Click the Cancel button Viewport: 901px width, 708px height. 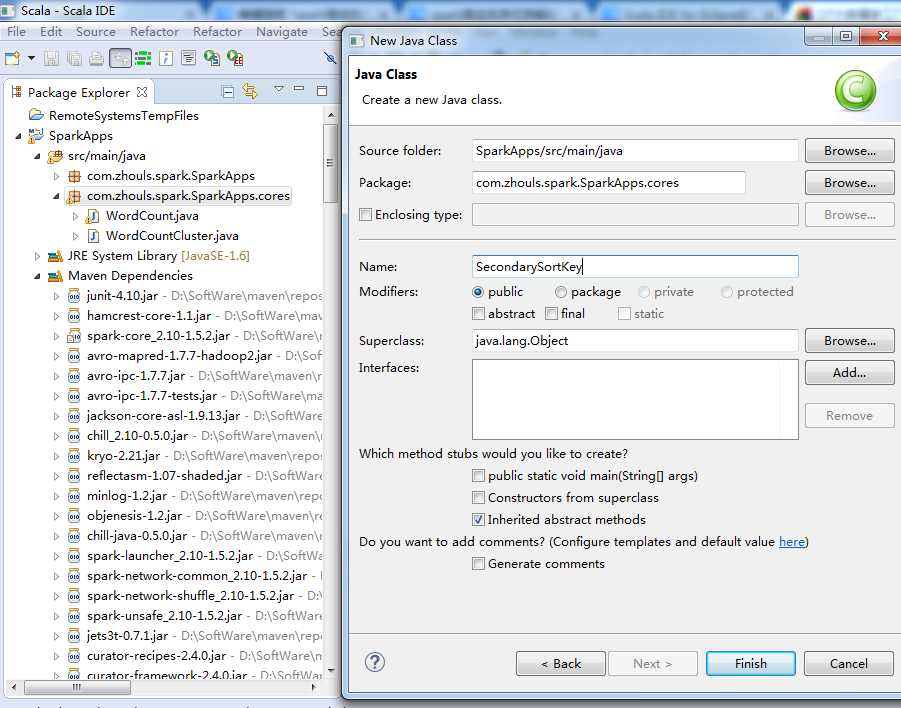(849, 664)
